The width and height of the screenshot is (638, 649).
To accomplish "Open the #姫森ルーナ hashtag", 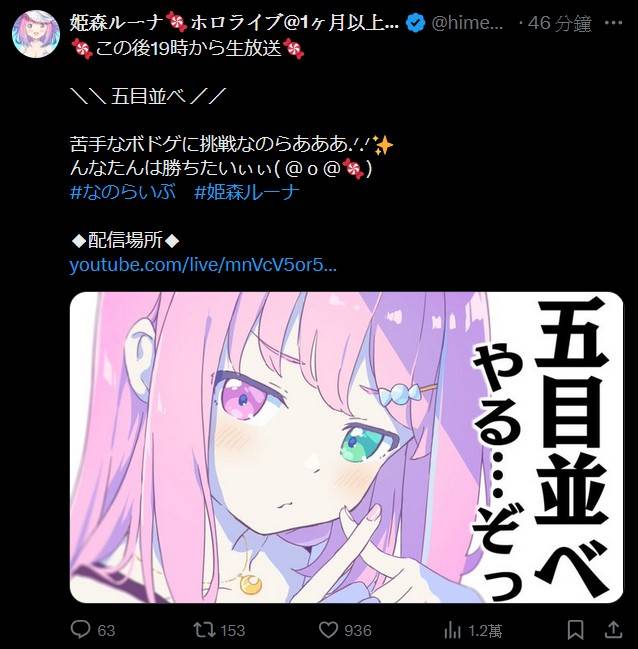I will (247, 192).
